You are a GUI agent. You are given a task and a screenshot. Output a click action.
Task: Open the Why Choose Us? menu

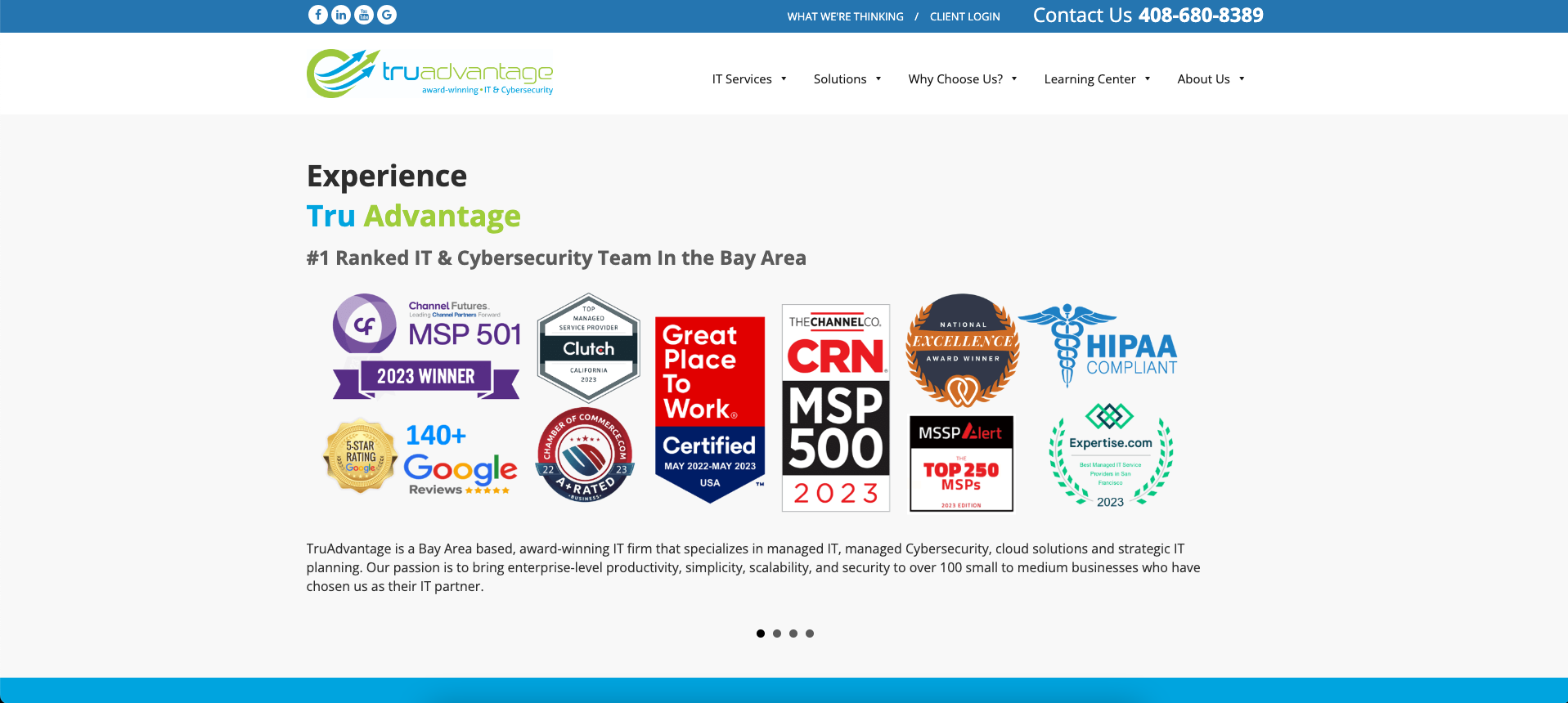pyautogui.click(x=955, y=79)
